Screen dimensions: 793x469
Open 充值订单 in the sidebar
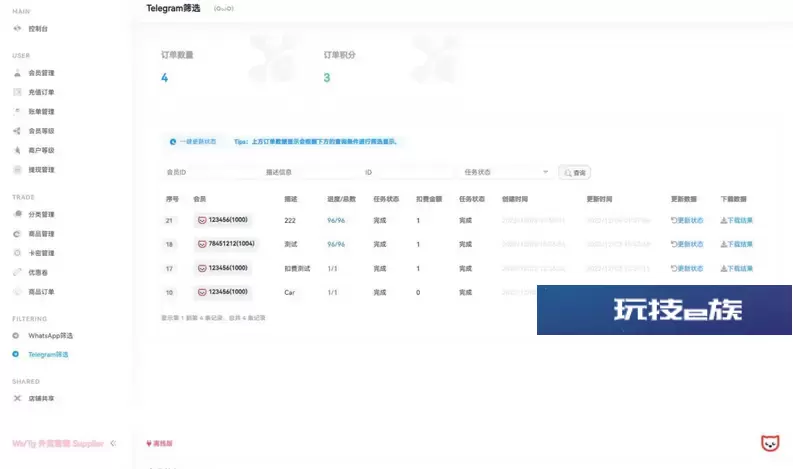point(41,92)
